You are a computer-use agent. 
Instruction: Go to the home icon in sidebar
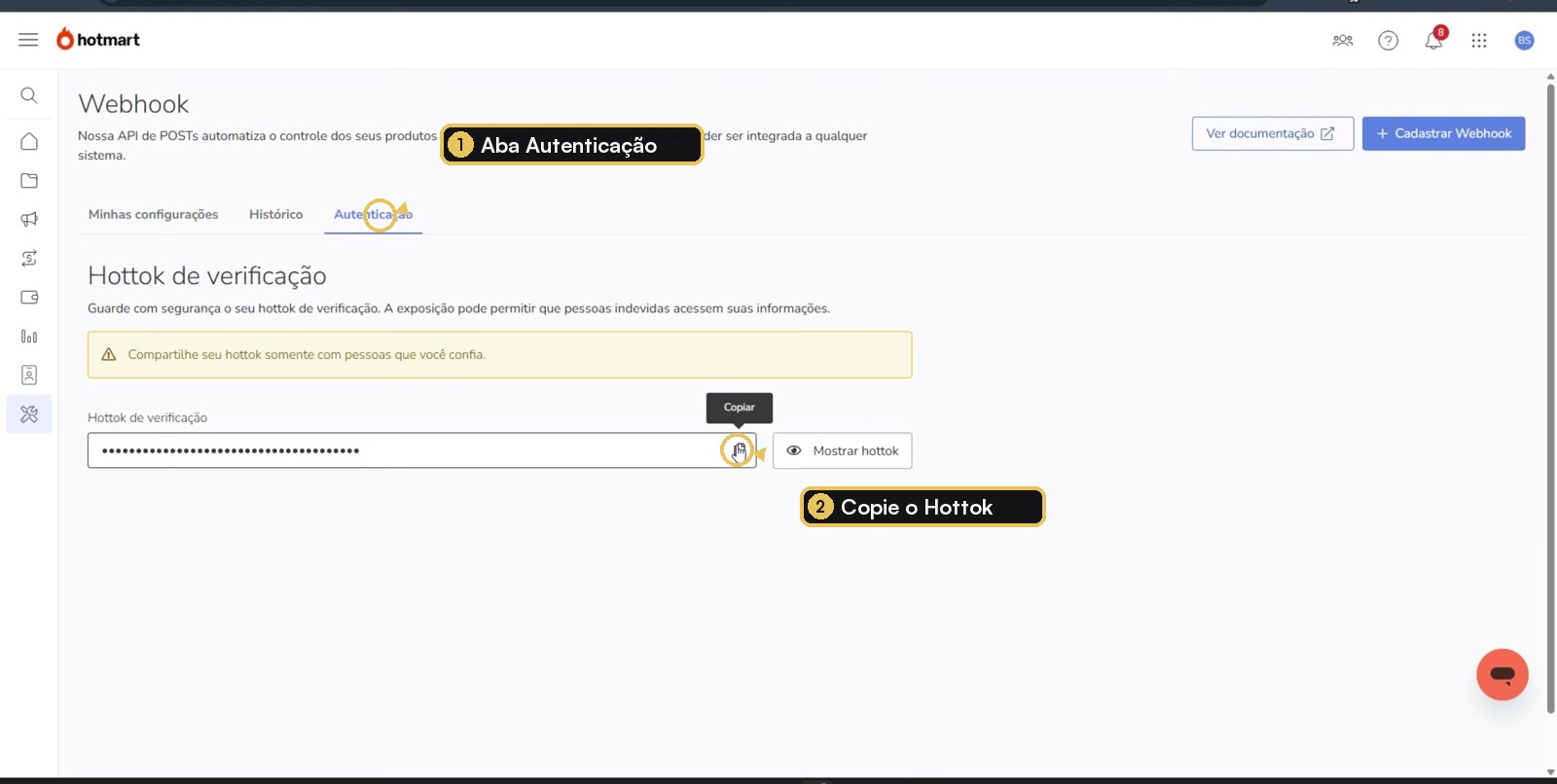pyautogui.click(x=29, y=142)
